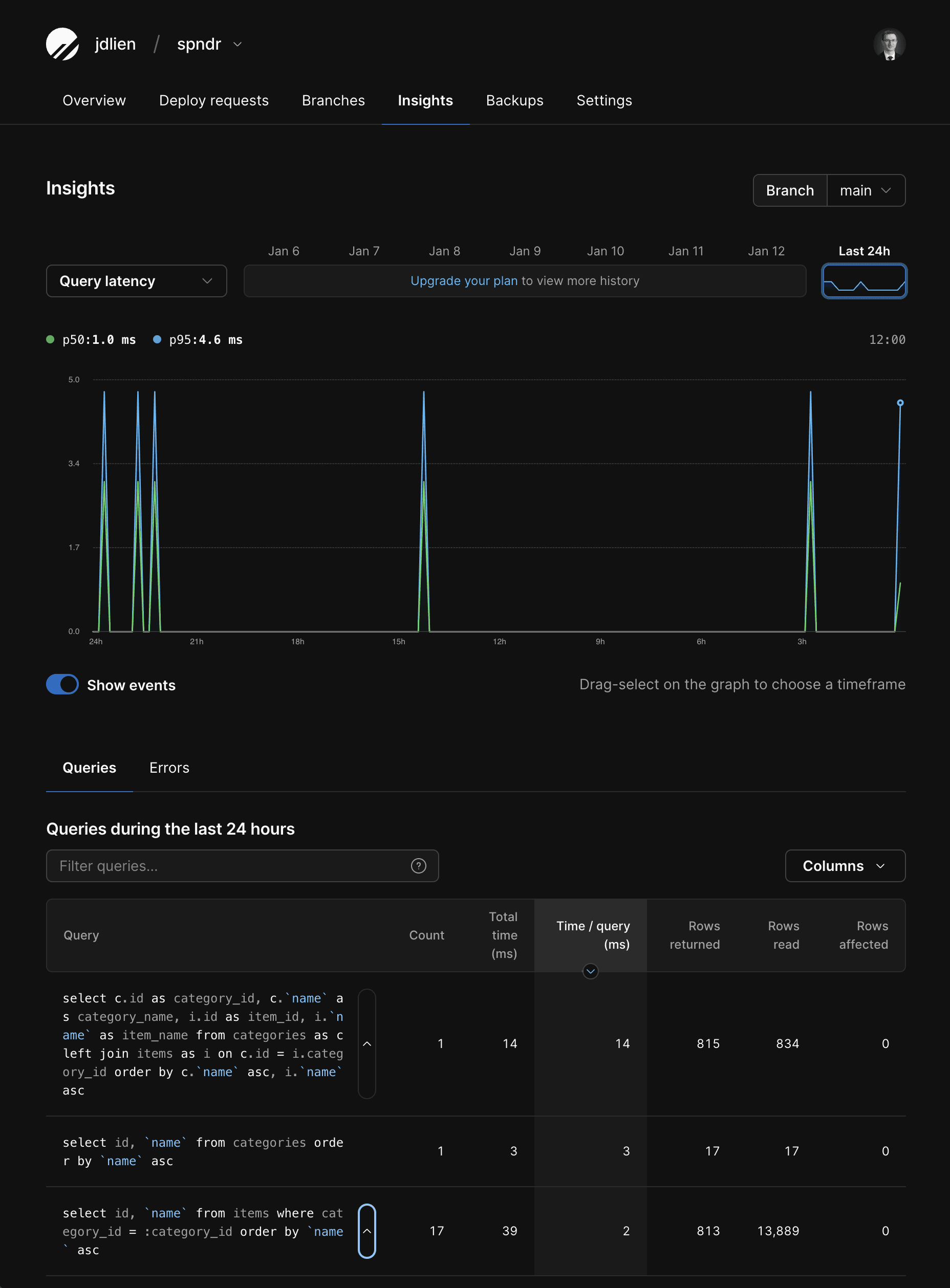Screen dimensions: 950x1288
Task: Collapse the categories left join query row
Action: coord(367,1043)
